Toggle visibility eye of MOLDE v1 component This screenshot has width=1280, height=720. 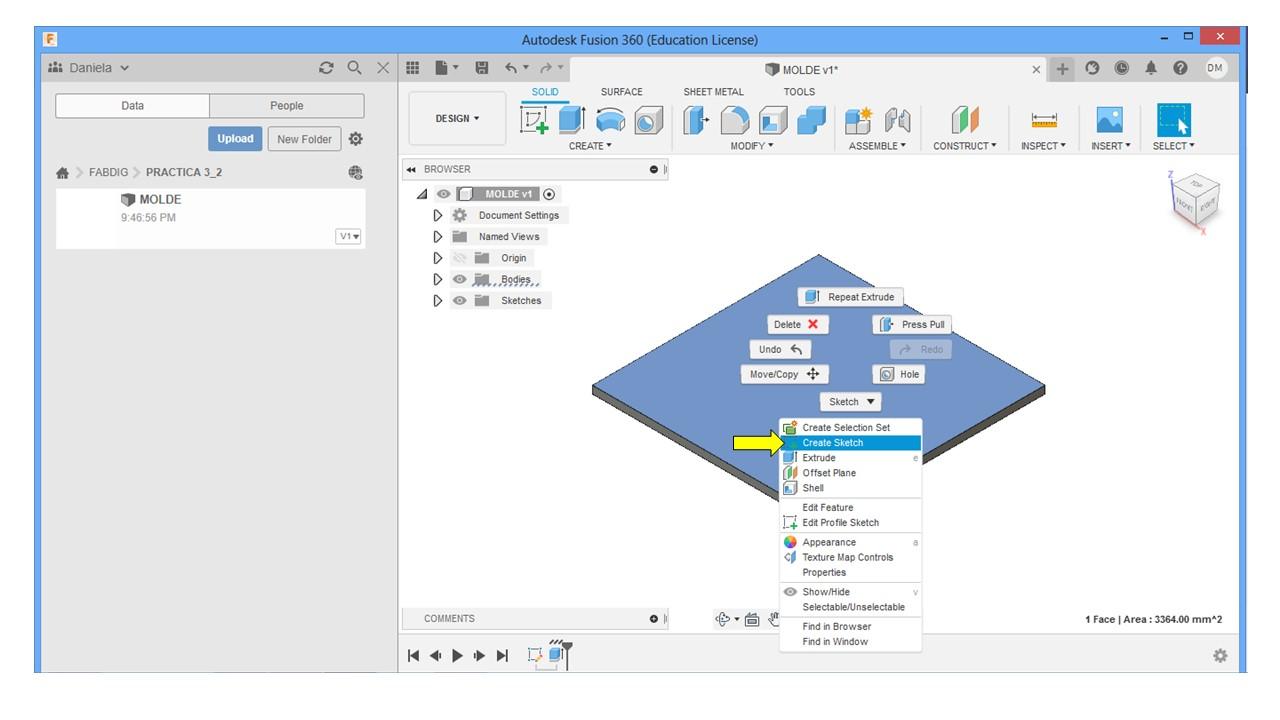tap(443, 194)
